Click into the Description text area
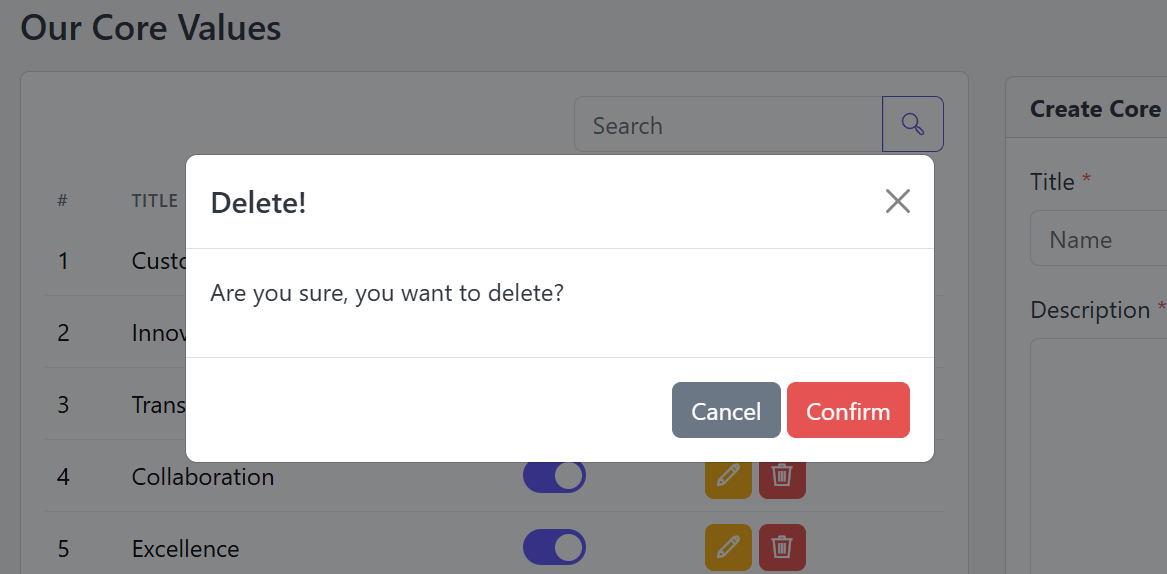 (x=1098, y=456)
